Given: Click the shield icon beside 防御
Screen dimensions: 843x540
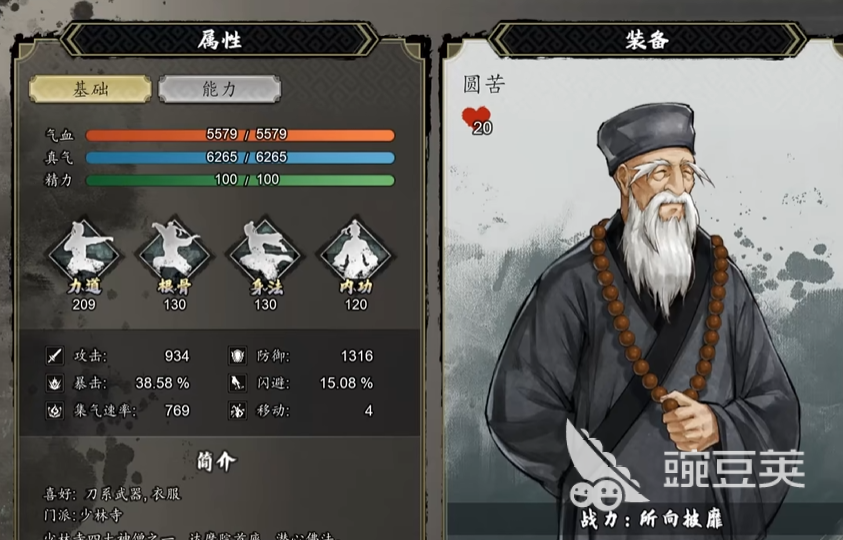Looking at the screenshot, I should pos(237,356).
